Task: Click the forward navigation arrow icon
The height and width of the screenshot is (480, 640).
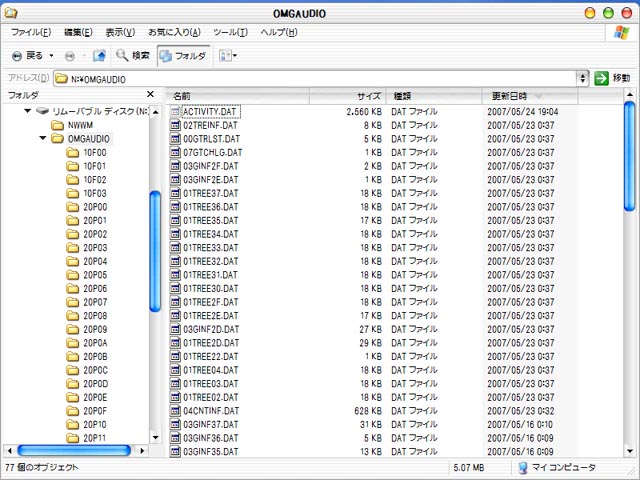Action: [70, 56]
